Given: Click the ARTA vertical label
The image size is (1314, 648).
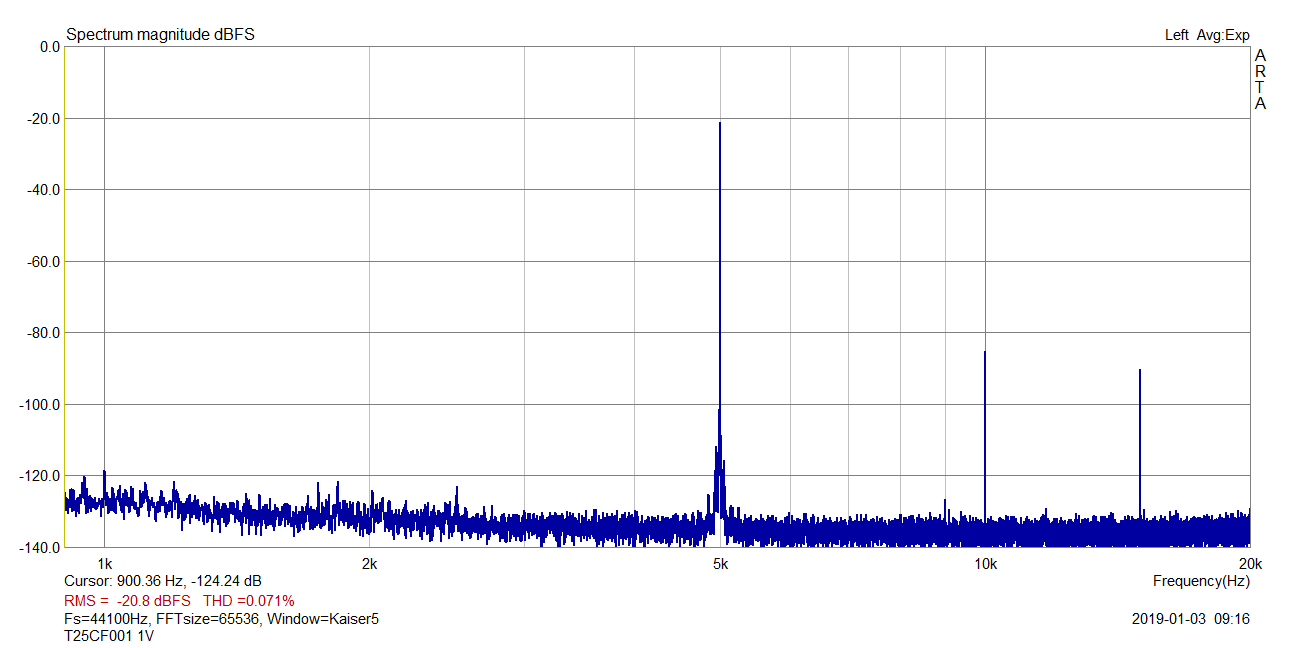Looking at the screenshot, I should click(1260, 79).
